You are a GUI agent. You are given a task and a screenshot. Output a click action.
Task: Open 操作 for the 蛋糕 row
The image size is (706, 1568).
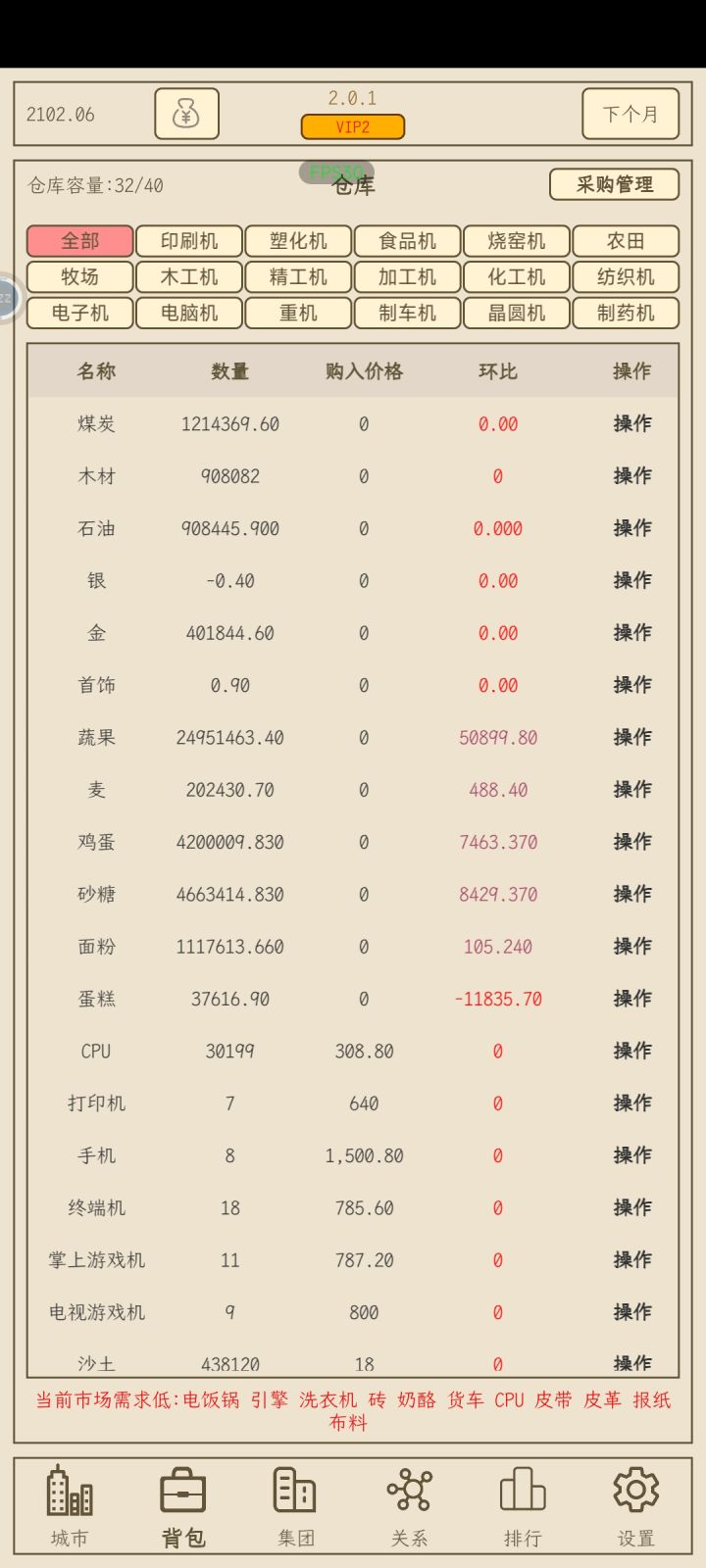click(631, 999)
